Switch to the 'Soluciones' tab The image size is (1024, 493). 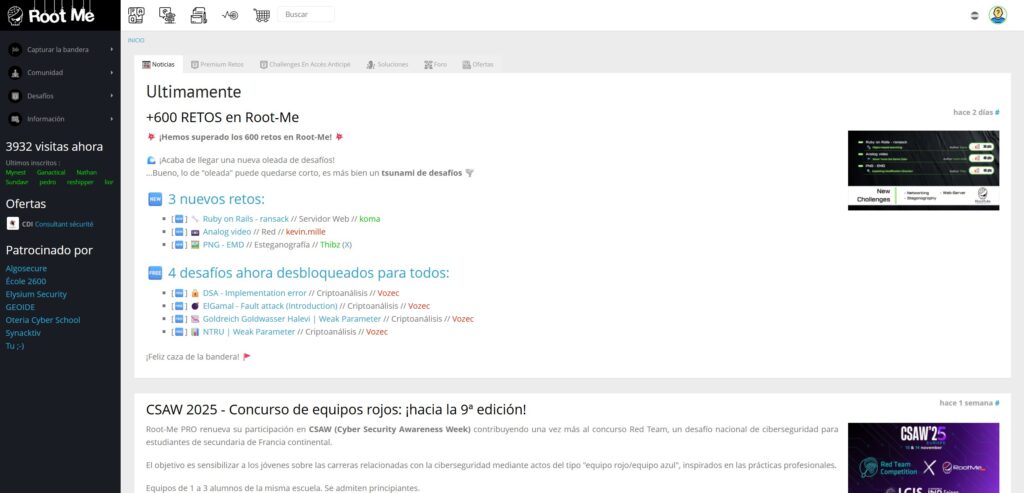pos(387,64)
